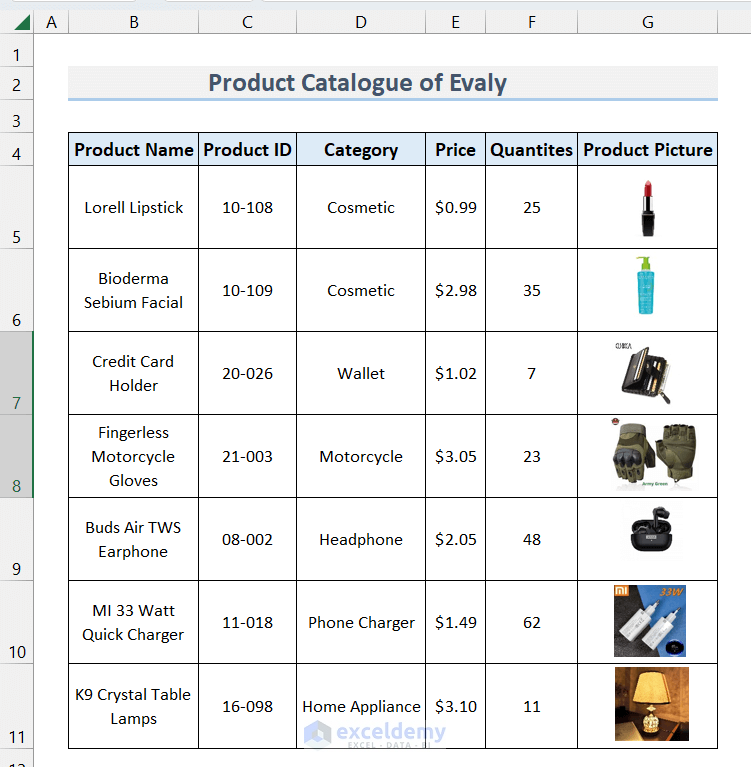Select row 6 header

click(17, 290)
